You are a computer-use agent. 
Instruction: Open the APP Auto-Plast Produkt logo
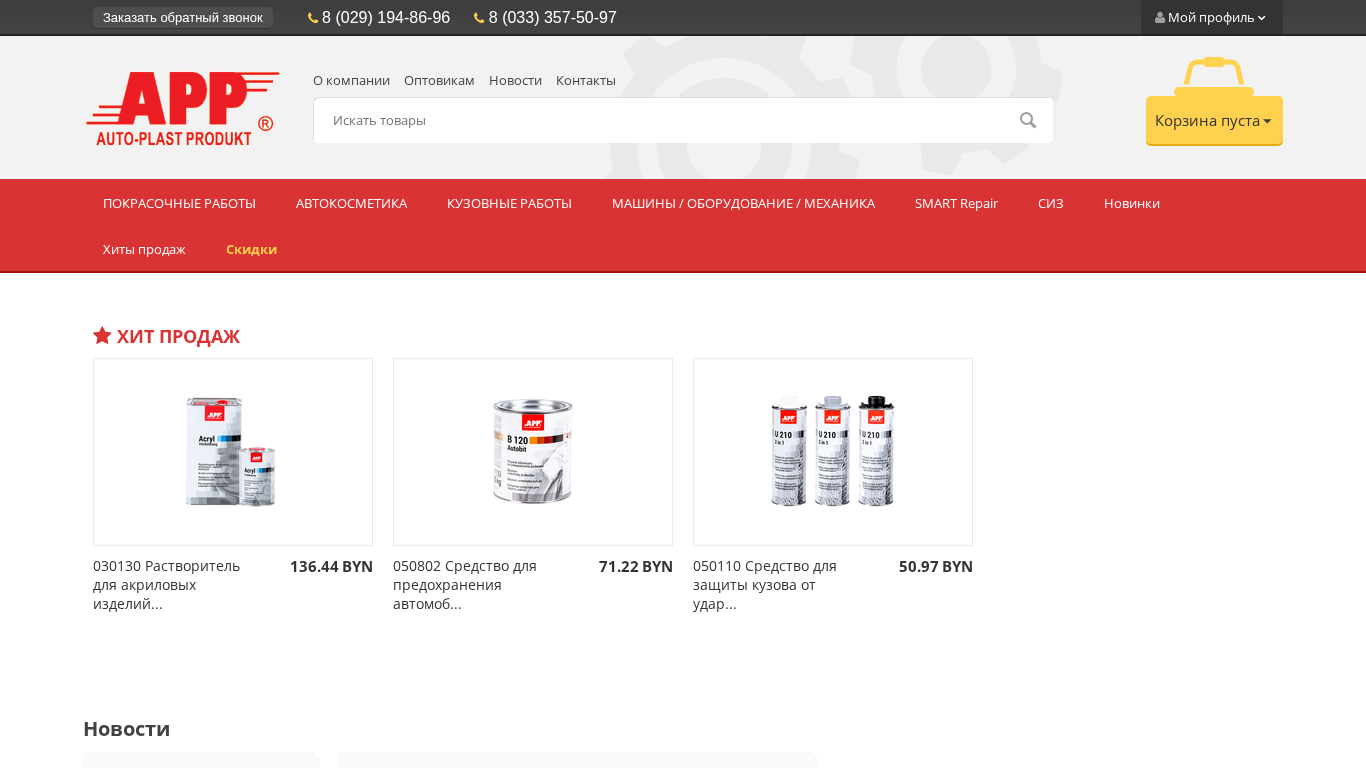183,108
